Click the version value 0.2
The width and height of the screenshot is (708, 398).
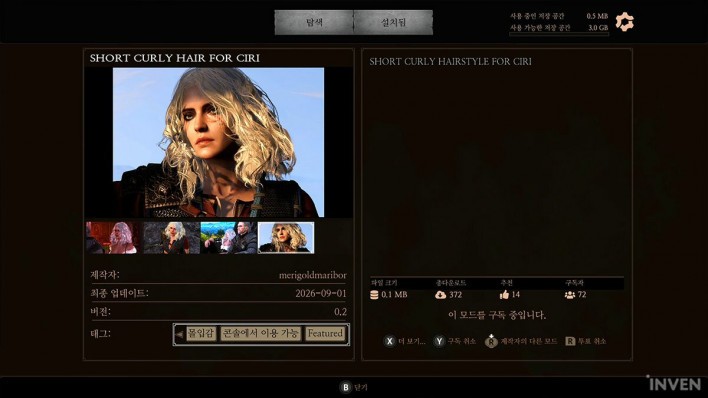[x=340, y=312]
